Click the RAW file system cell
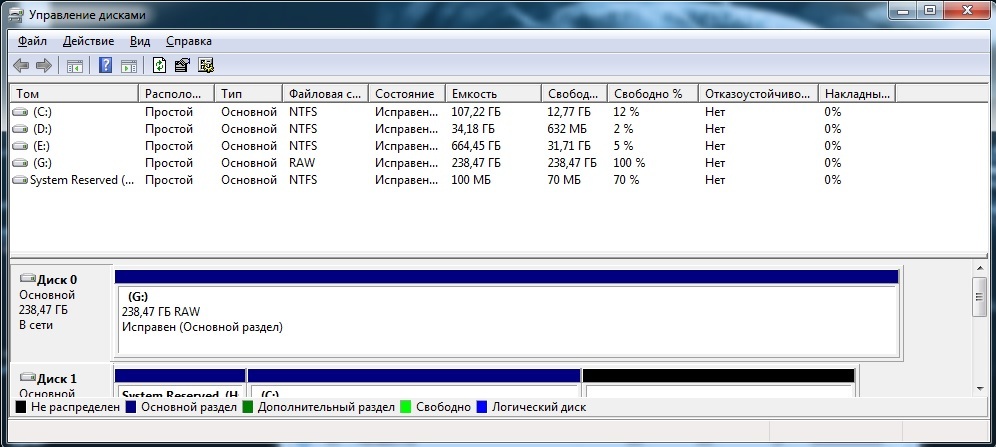The image size is (996, 447). 302,163
